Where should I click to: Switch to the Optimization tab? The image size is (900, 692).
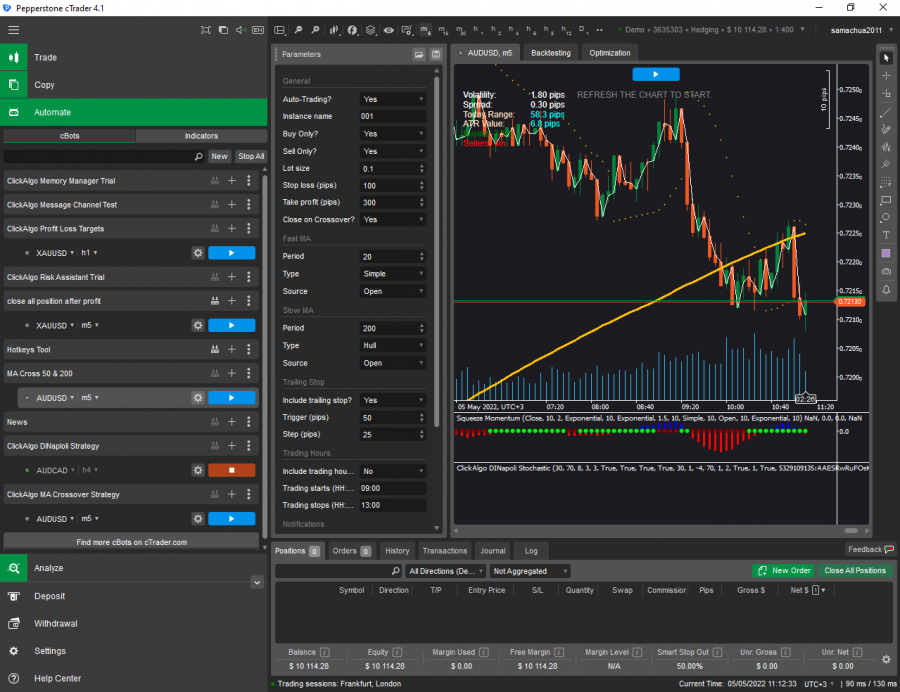coord(610,53)
